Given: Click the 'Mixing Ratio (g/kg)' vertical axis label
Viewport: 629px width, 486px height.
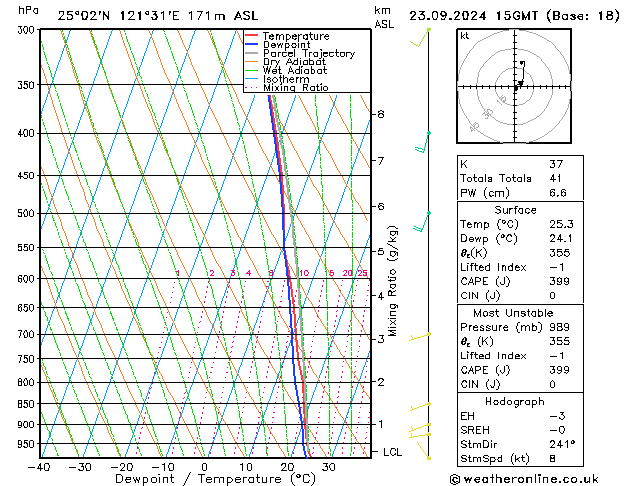Looking at the screenshot, I should [392, 281].
